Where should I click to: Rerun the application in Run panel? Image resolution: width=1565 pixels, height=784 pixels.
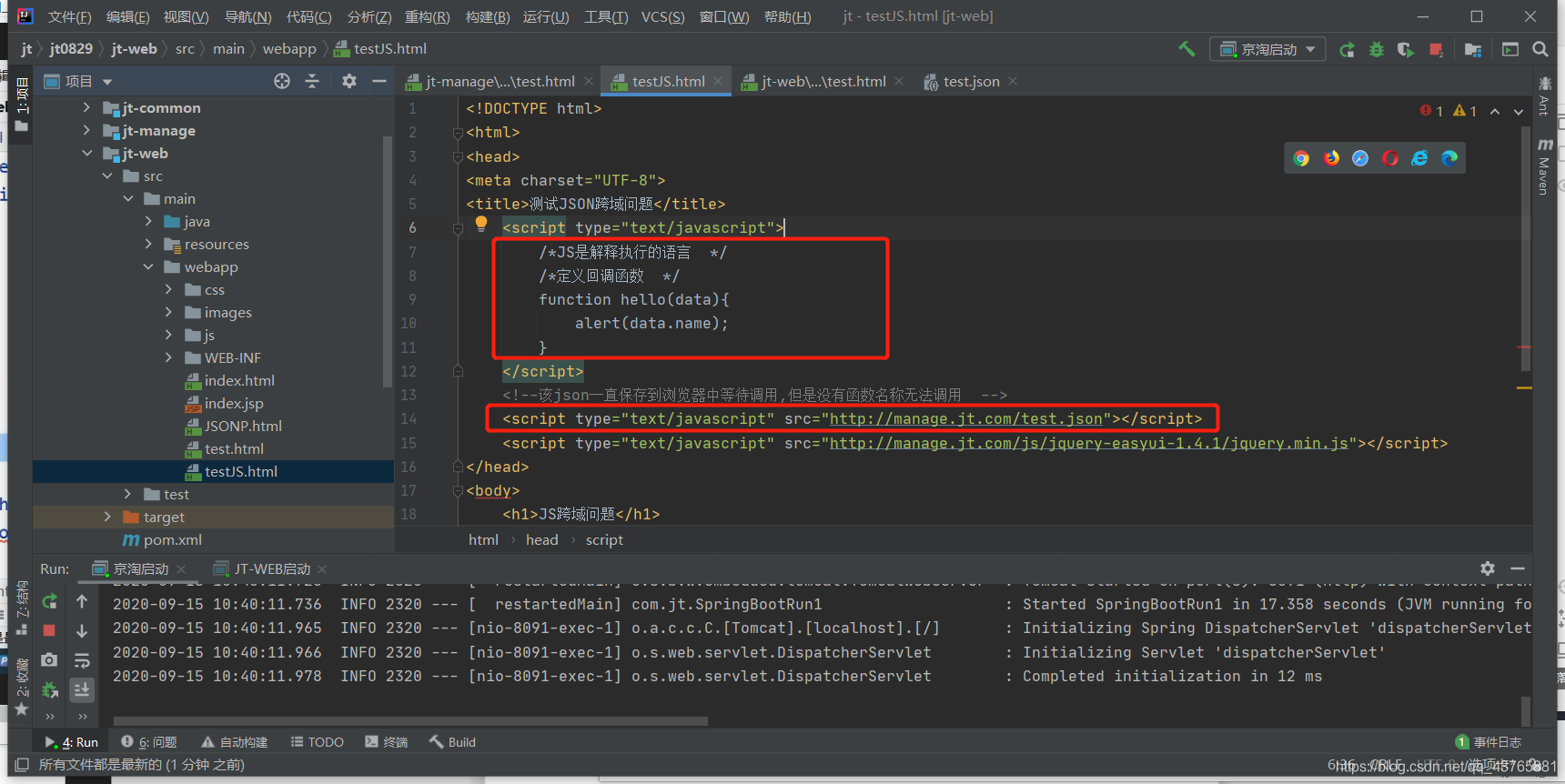50,601
